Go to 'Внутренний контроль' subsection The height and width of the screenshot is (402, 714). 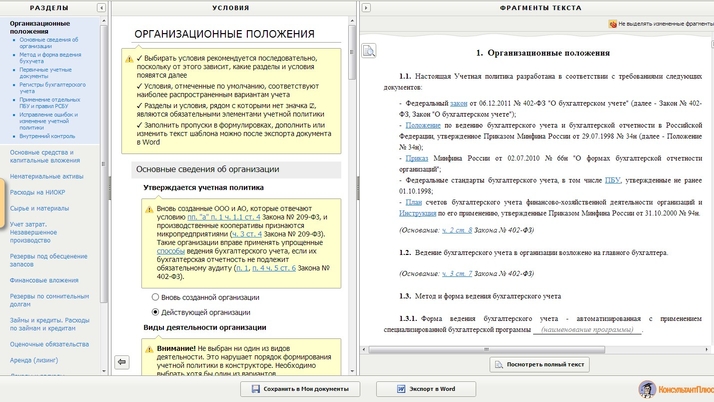pyautogui.click(x=46, y=136)
